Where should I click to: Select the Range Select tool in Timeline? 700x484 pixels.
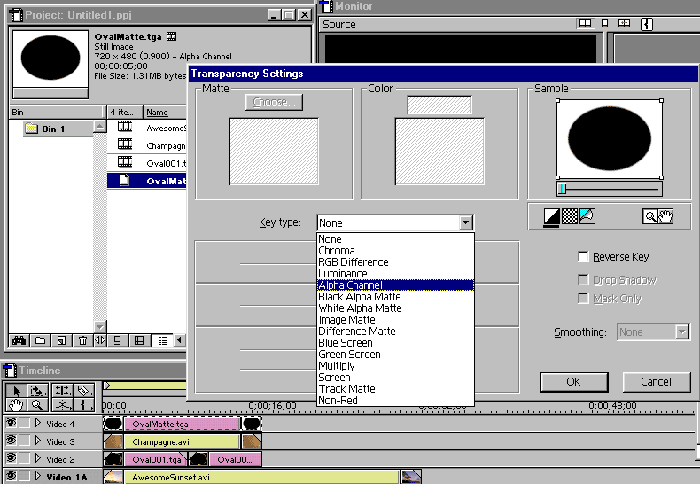38,391
